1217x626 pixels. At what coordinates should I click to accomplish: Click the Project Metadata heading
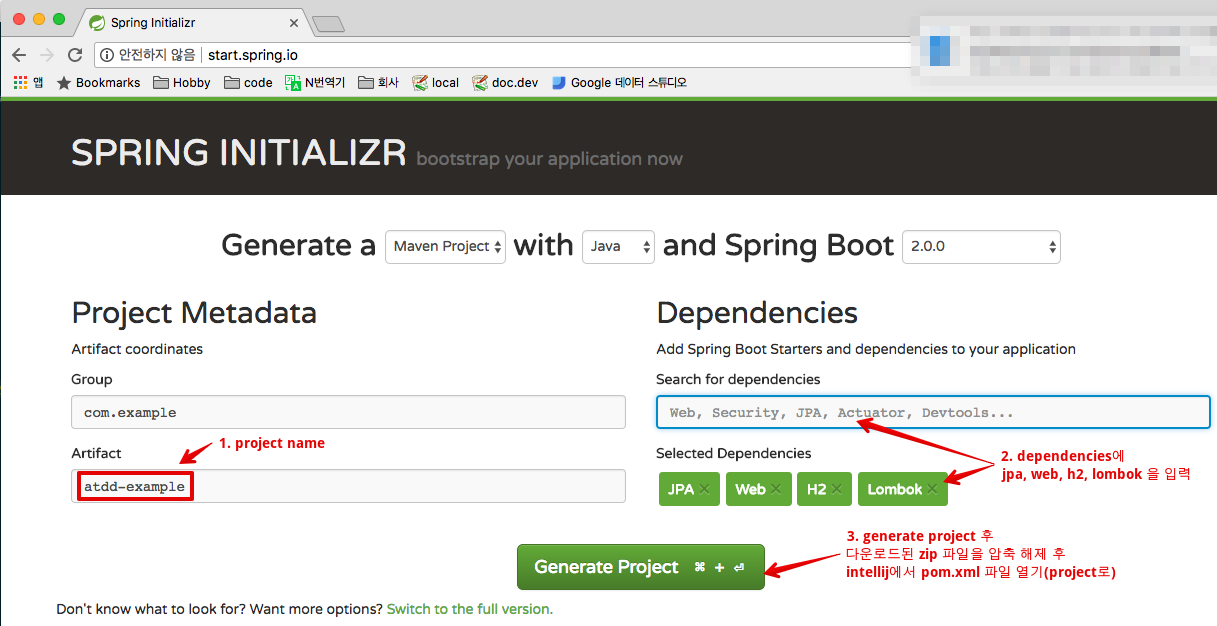(x=194, y=313)
